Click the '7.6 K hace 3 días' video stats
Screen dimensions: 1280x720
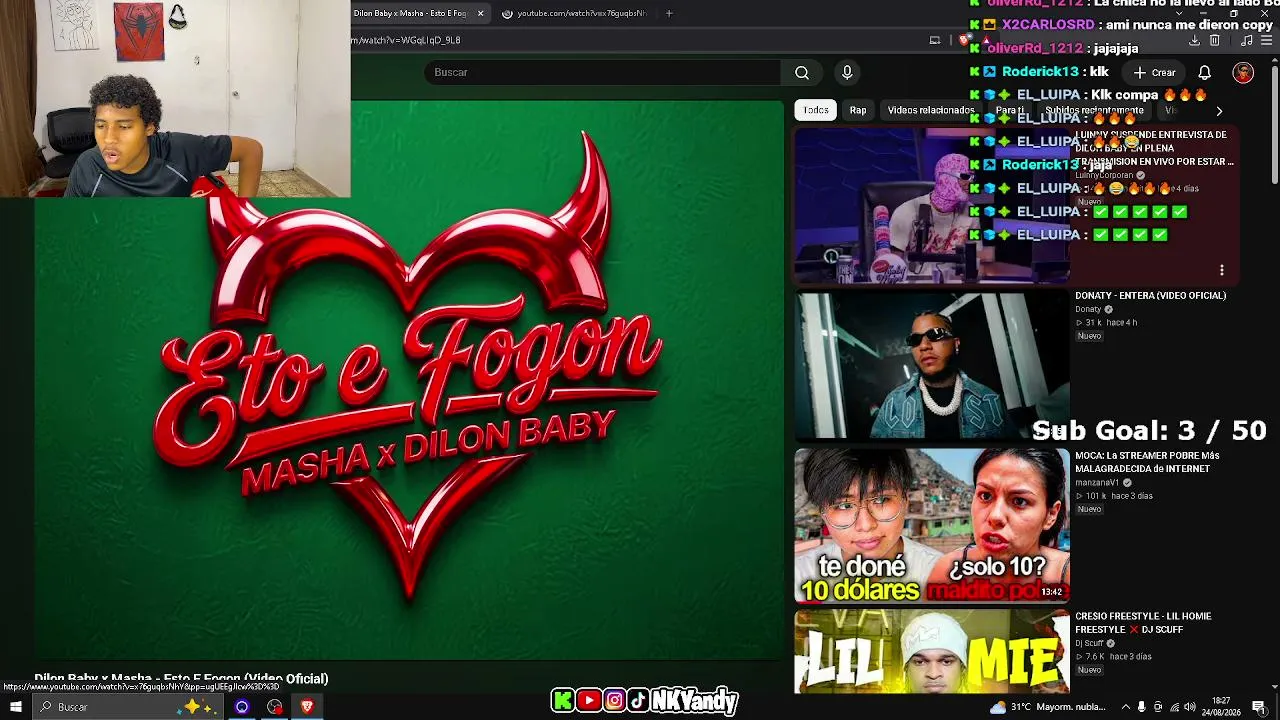tap(1113, 657)
